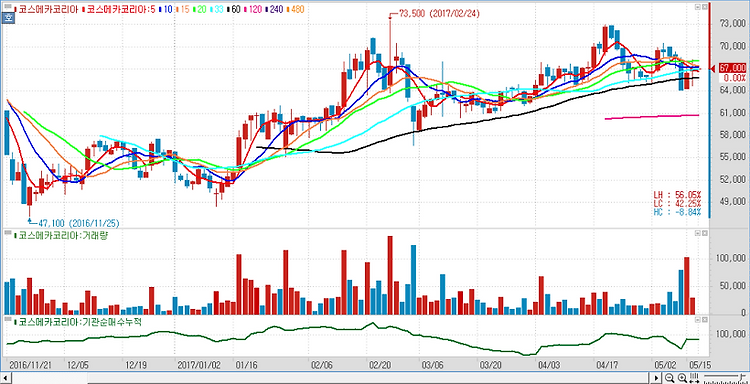The image size is (750, 384).
Task: Click the LC : 42.25% statistic
Action: pos(677,203)
